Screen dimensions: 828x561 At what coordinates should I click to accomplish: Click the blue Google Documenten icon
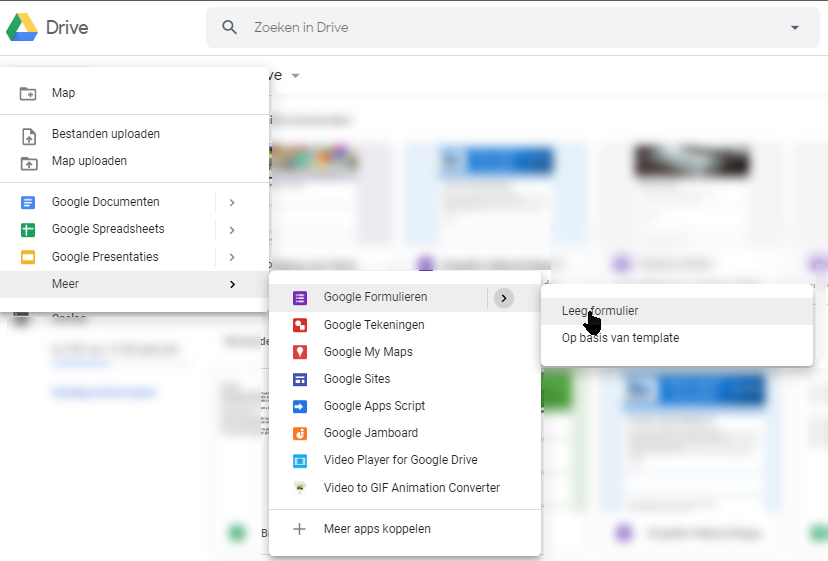coord(28,202)
